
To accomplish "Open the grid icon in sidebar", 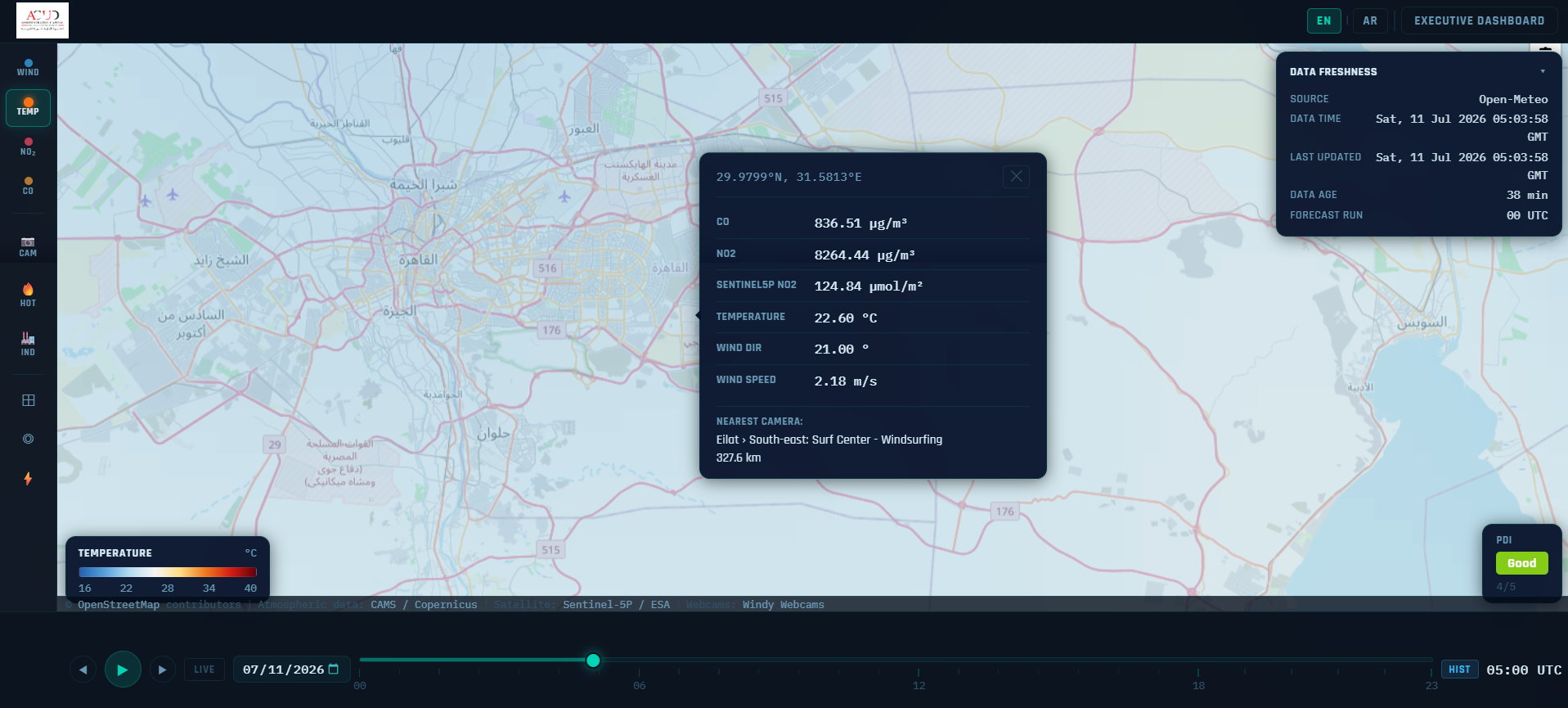I will click(28, 400).
